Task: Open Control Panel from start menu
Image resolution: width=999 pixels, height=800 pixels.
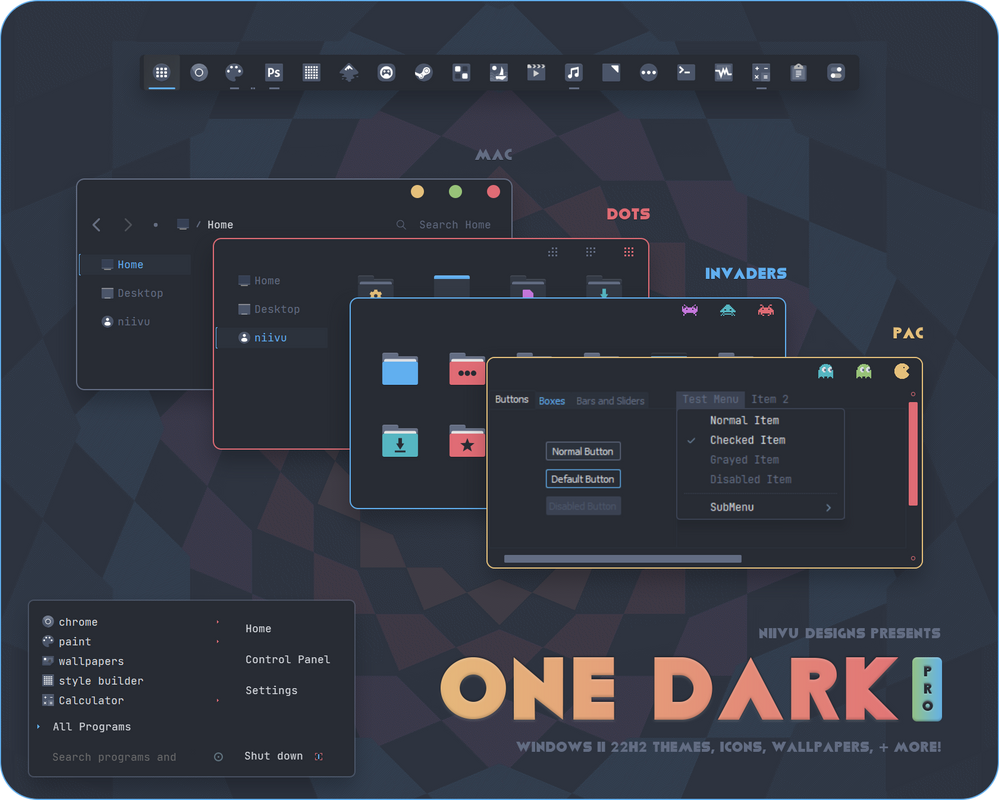Action: point(287,660)
